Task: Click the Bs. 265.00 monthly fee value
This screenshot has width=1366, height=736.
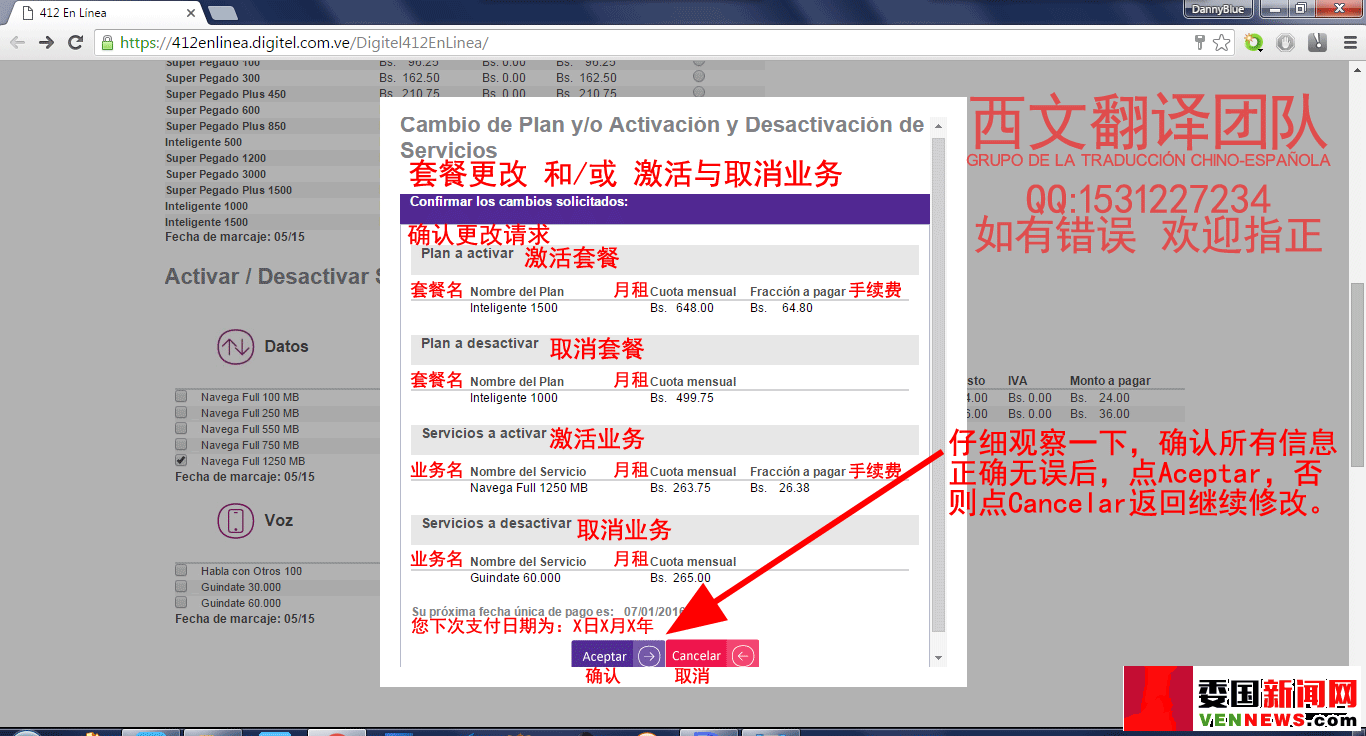Action: pyautogui.click(x=681, y=578)
